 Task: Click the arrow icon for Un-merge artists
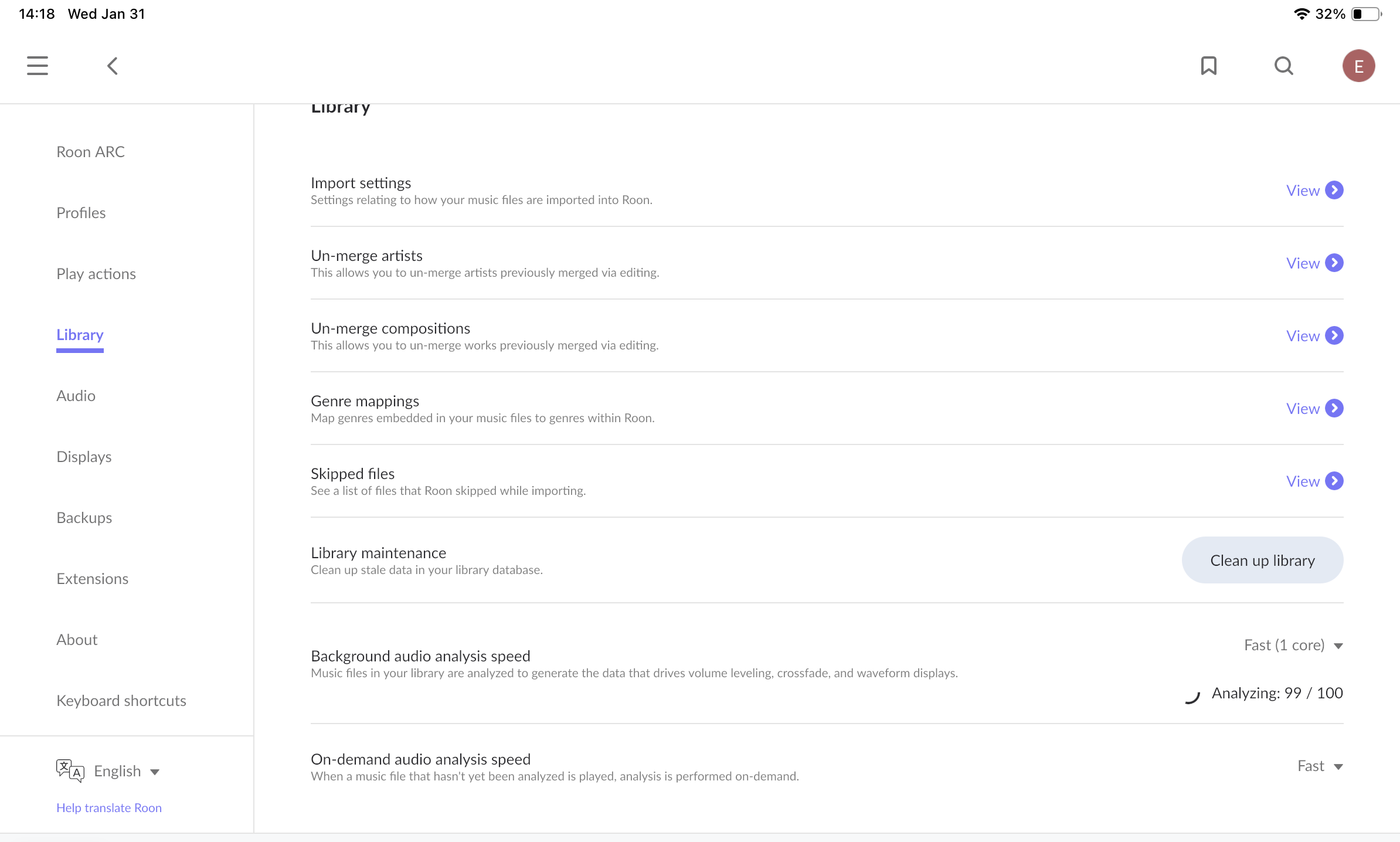1334,263
